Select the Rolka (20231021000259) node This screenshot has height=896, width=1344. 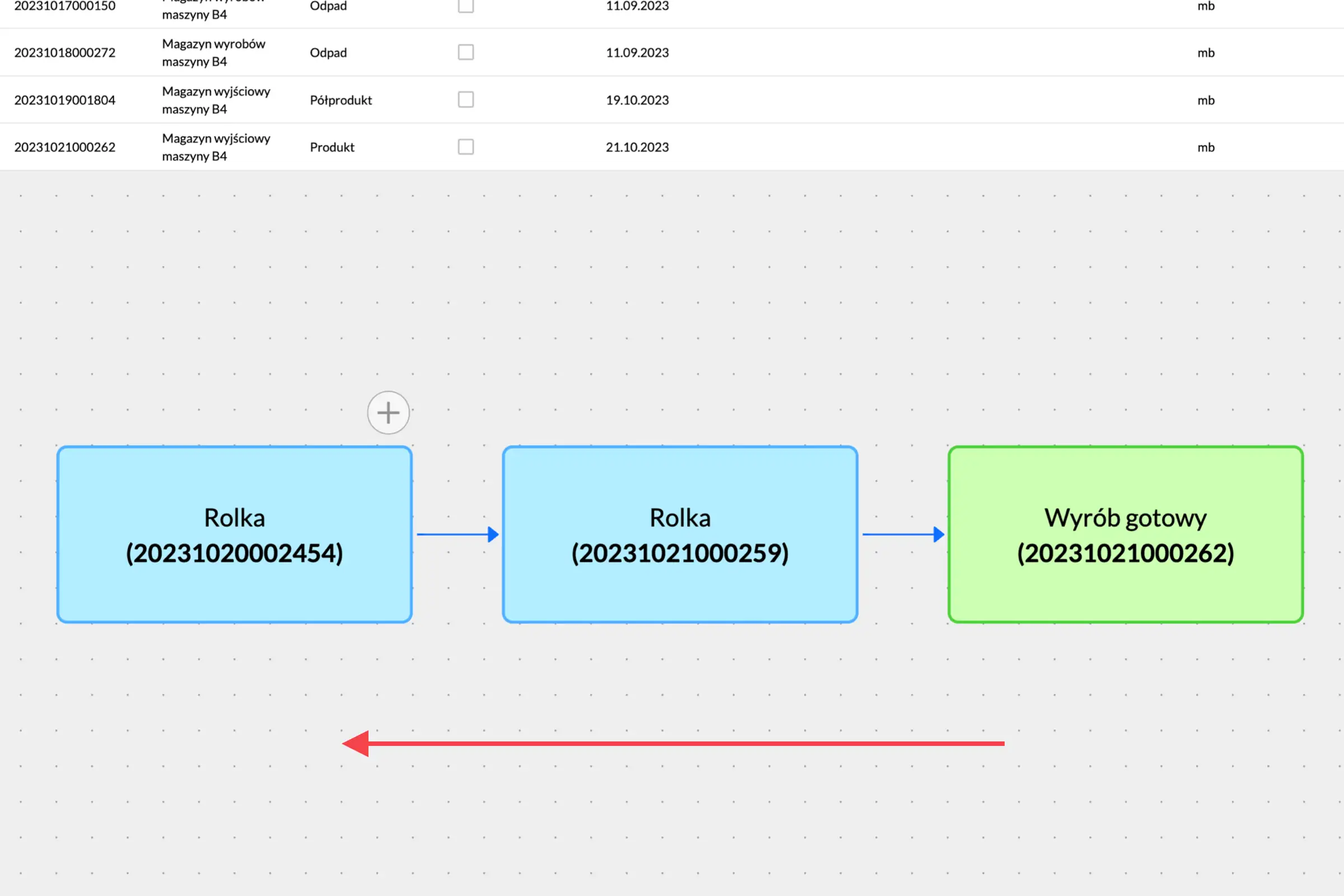point(680,534)
